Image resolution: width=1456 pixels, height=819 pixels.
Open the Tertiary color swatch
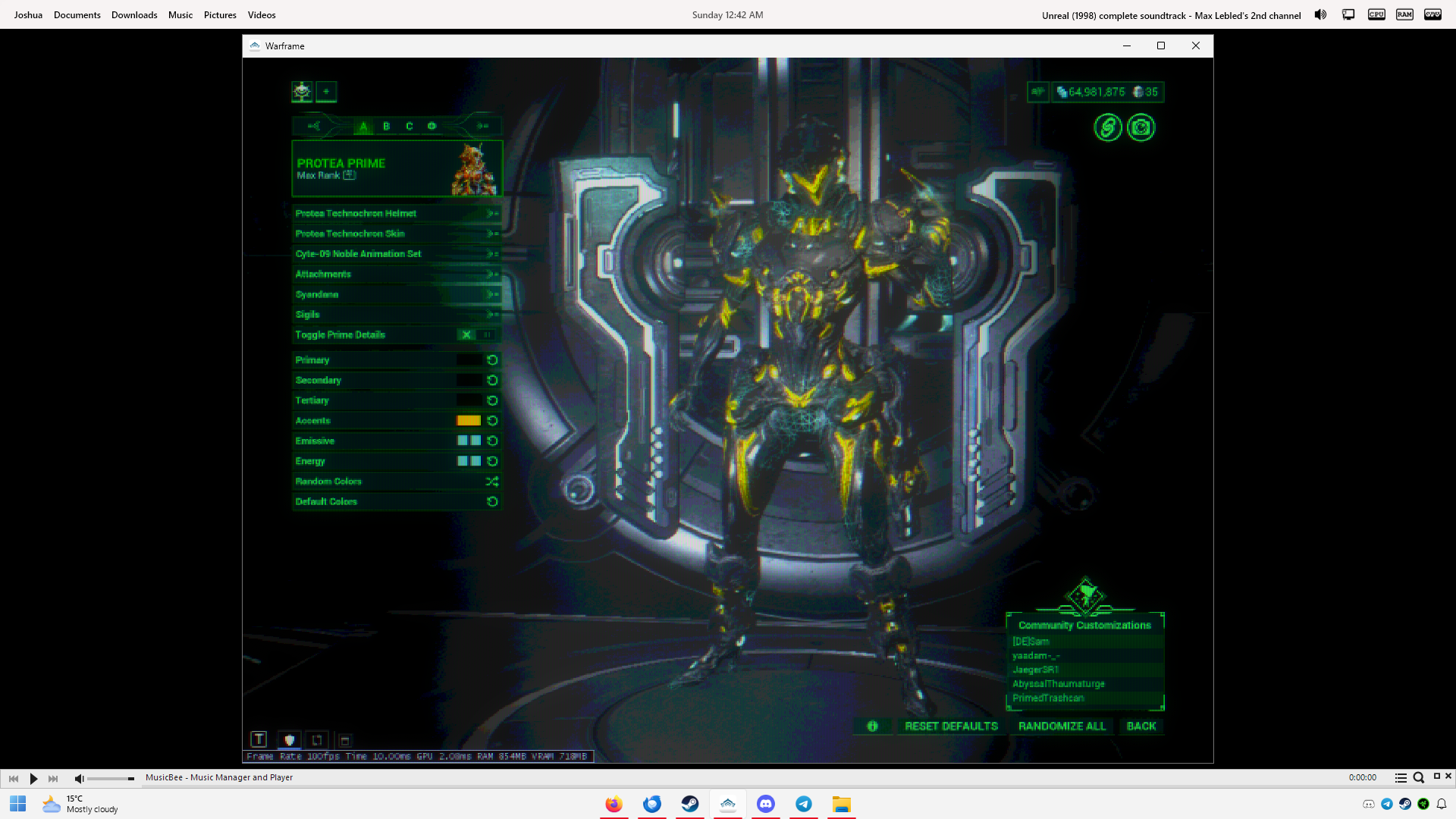click(x=469, y=400)
